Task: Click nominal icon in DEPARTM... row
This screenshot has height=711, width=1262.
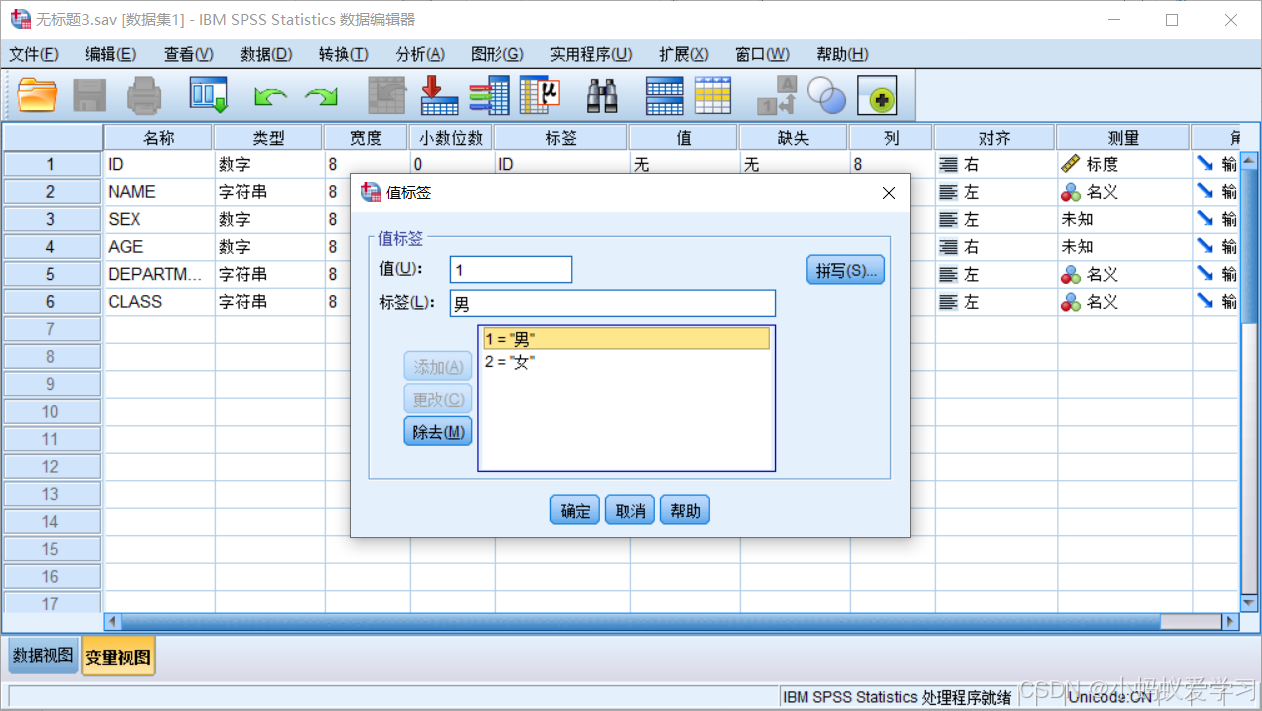Action: click(1071, 274)
